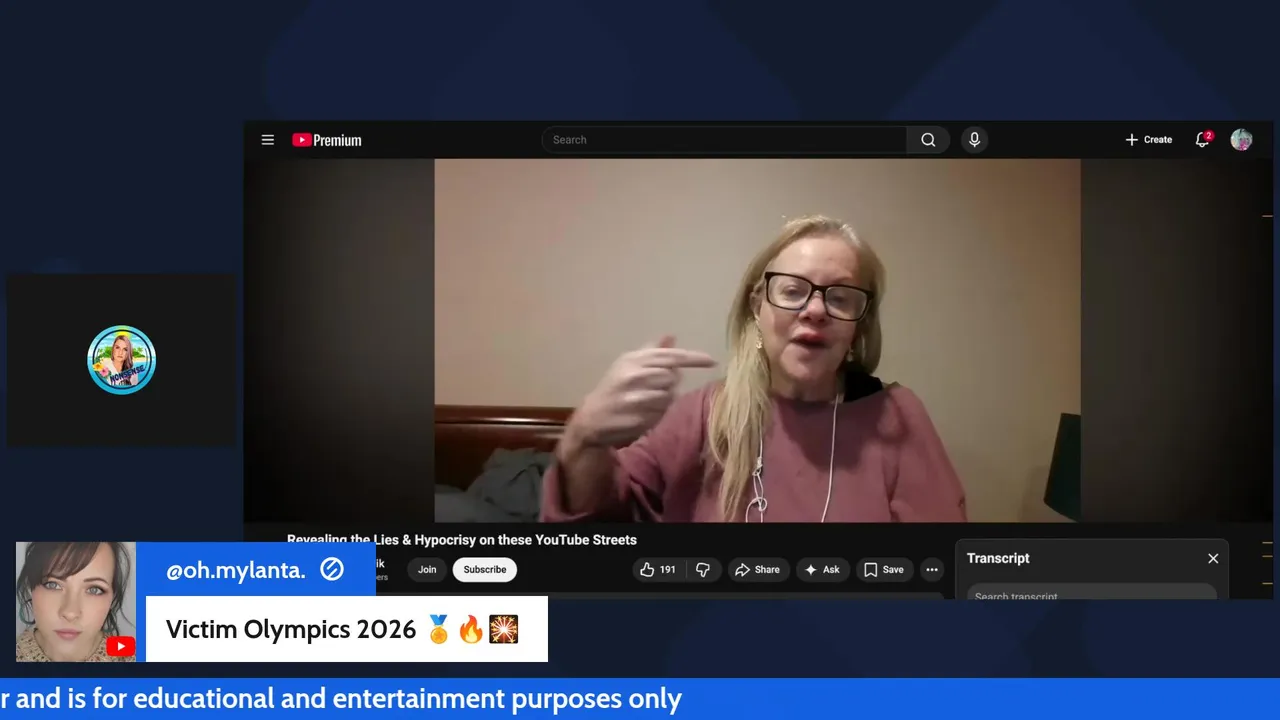Open the more actions ellipsis menu
This screenshot has width=1280, height=720.
click(x=932, y=570)
